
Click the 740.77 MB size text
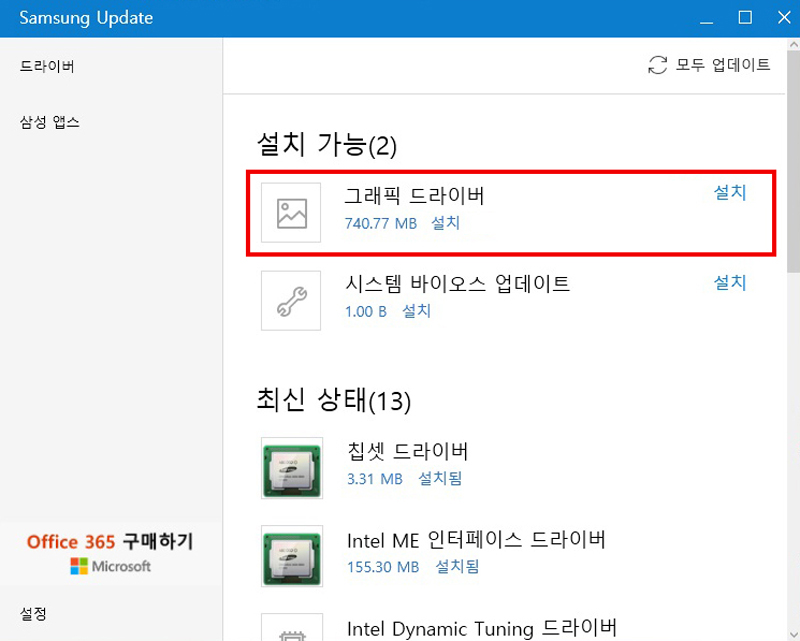point(381,224)
